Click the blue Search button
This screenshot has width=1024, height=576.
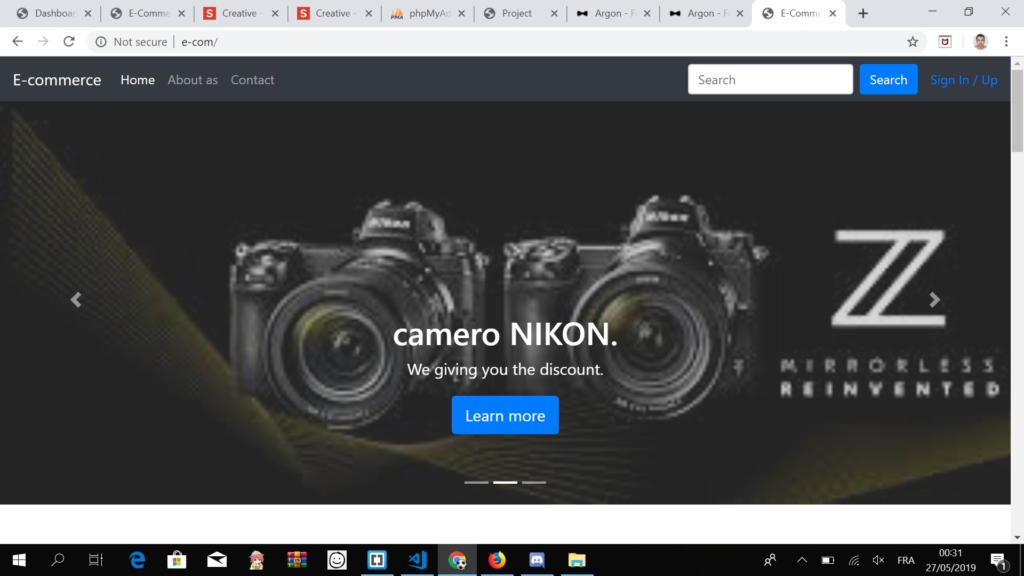pyautogui.click(x=888, y=79)
